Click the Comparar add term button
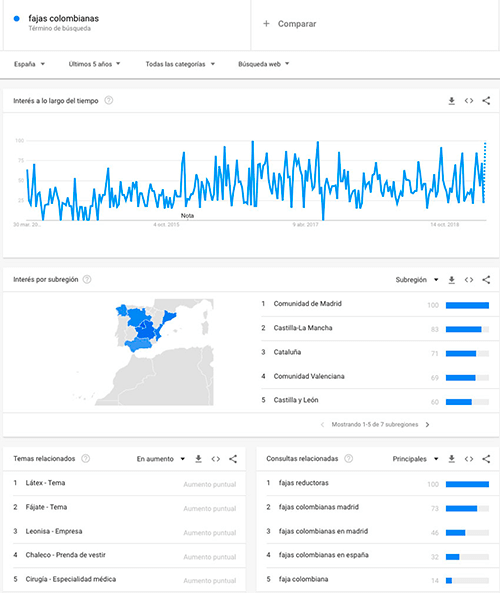500x593 pixels. (290, 24)
